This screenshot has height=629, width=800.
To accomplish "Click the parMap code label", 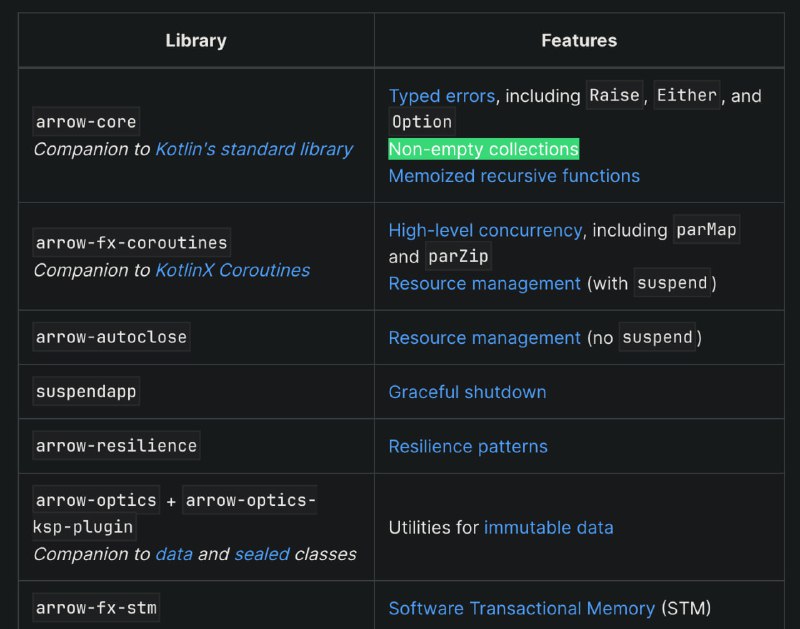I will [706, 229].
